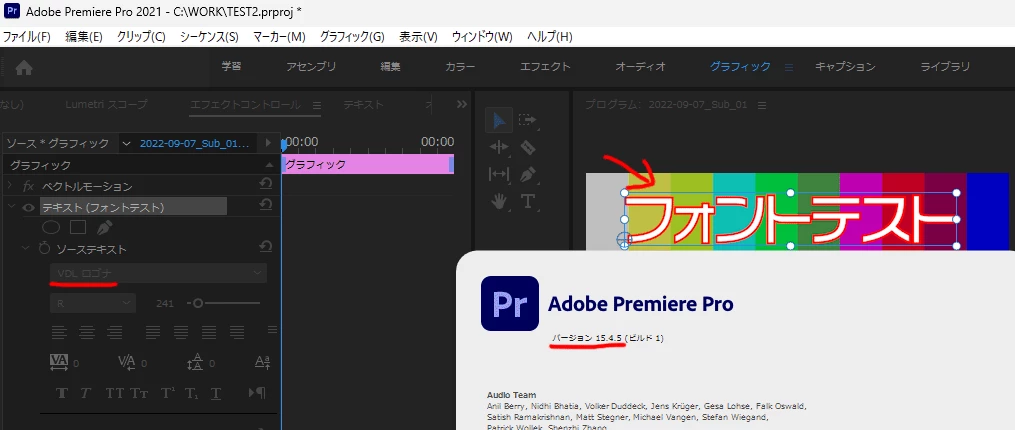Click the 2022-09-07_Sub_01 sequence link
Image resolution: width=1015 pixels, height=430 pixels.
194,143
